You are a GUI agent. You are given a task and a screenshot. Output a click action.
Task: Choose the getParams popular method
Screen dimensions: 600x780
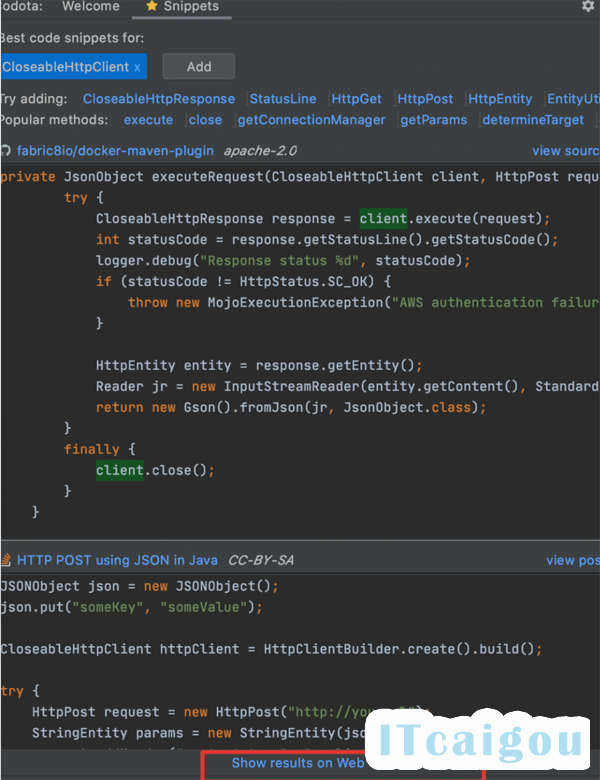pos(433,120)
